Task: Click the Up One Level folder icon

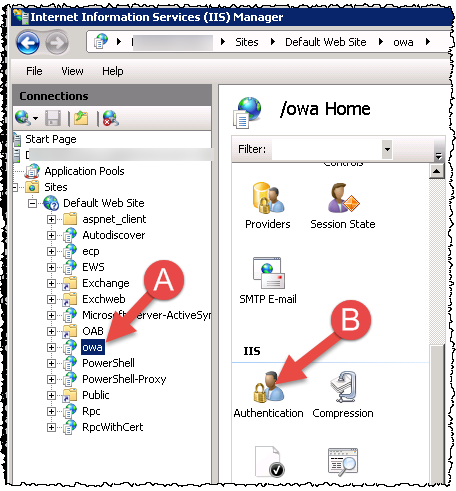Action: pyautogui.click(x=81, y=118)
